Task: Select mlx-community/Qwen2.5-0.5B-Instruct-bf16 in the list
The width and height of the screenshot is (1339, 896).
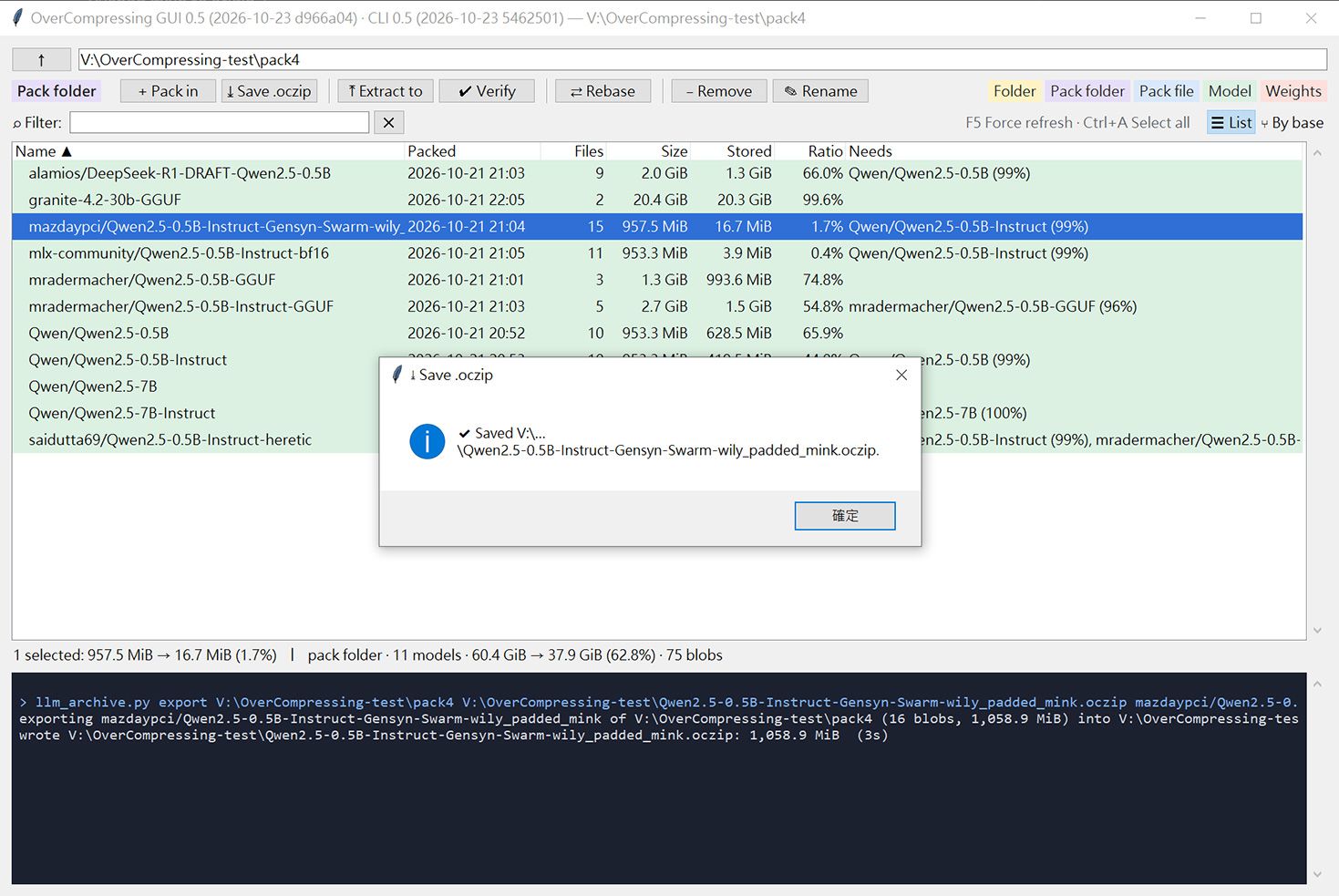Action: (657, 253)
